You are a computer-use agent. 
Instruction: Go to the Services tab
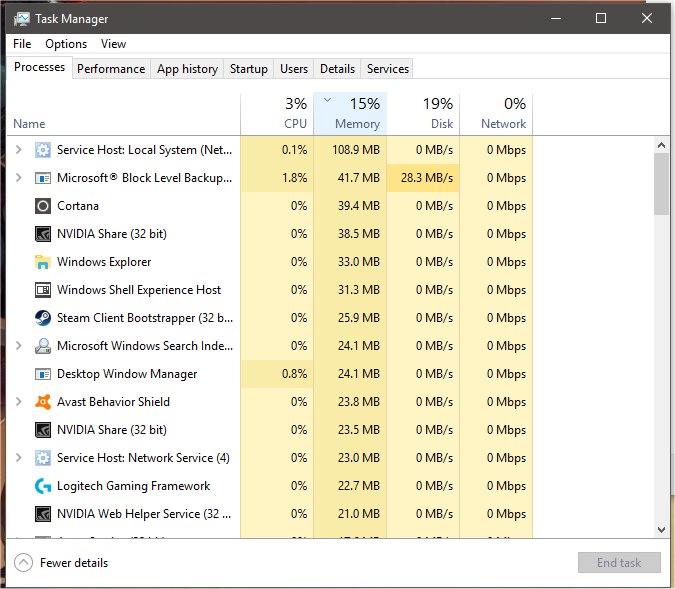tap(387, 69)
